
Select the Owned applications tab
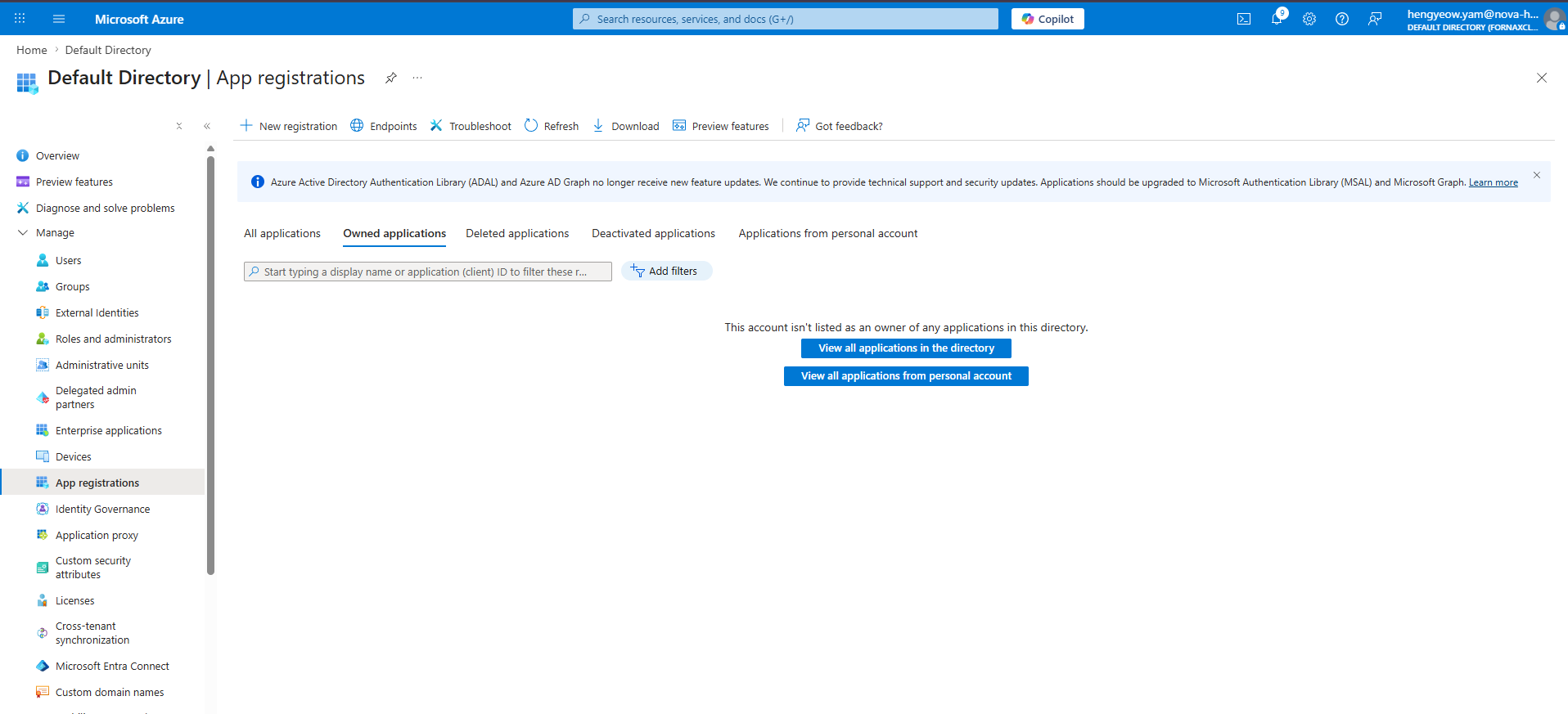[x=394, y=234]
